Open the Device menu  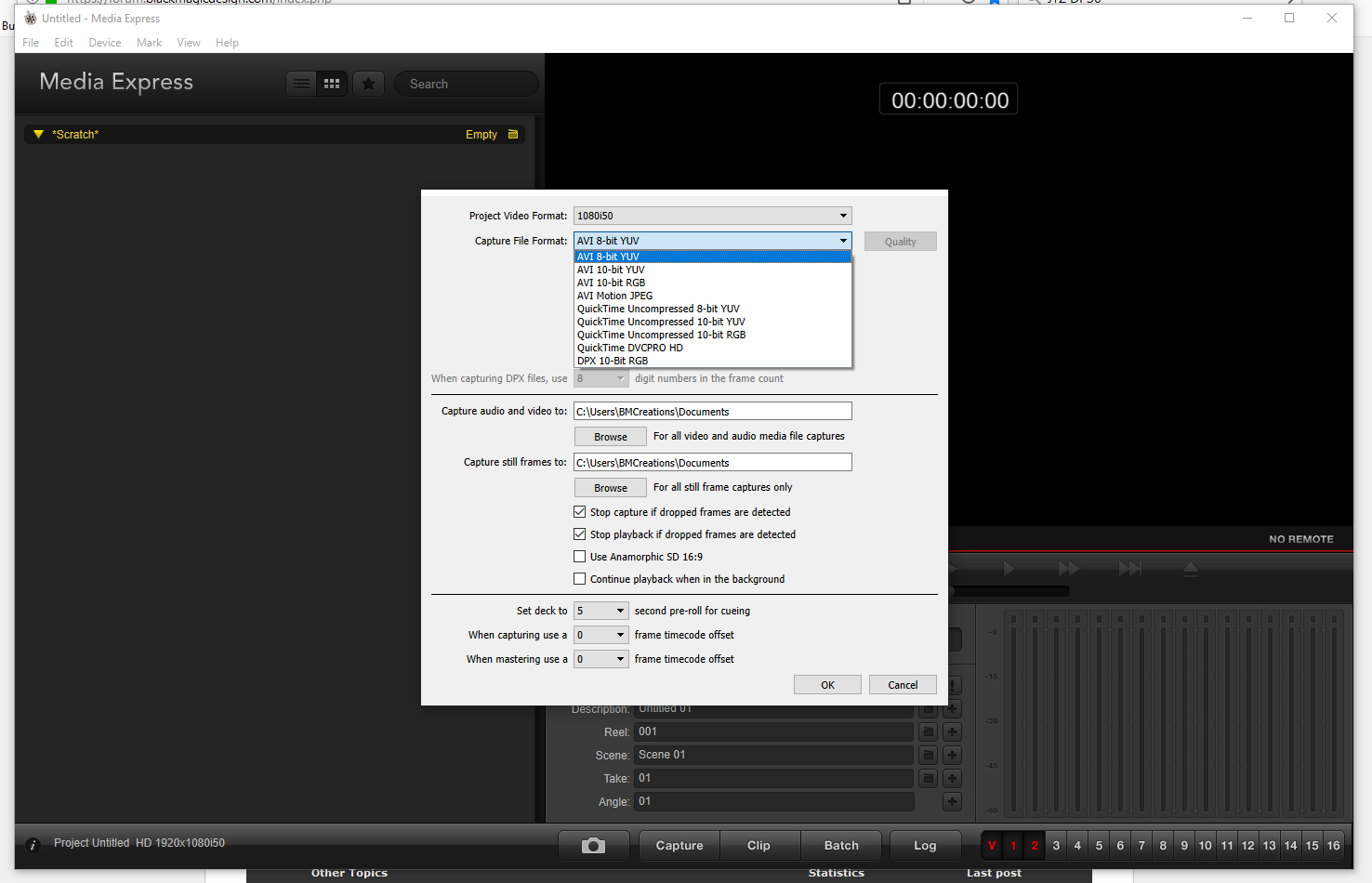click(105, 43)
